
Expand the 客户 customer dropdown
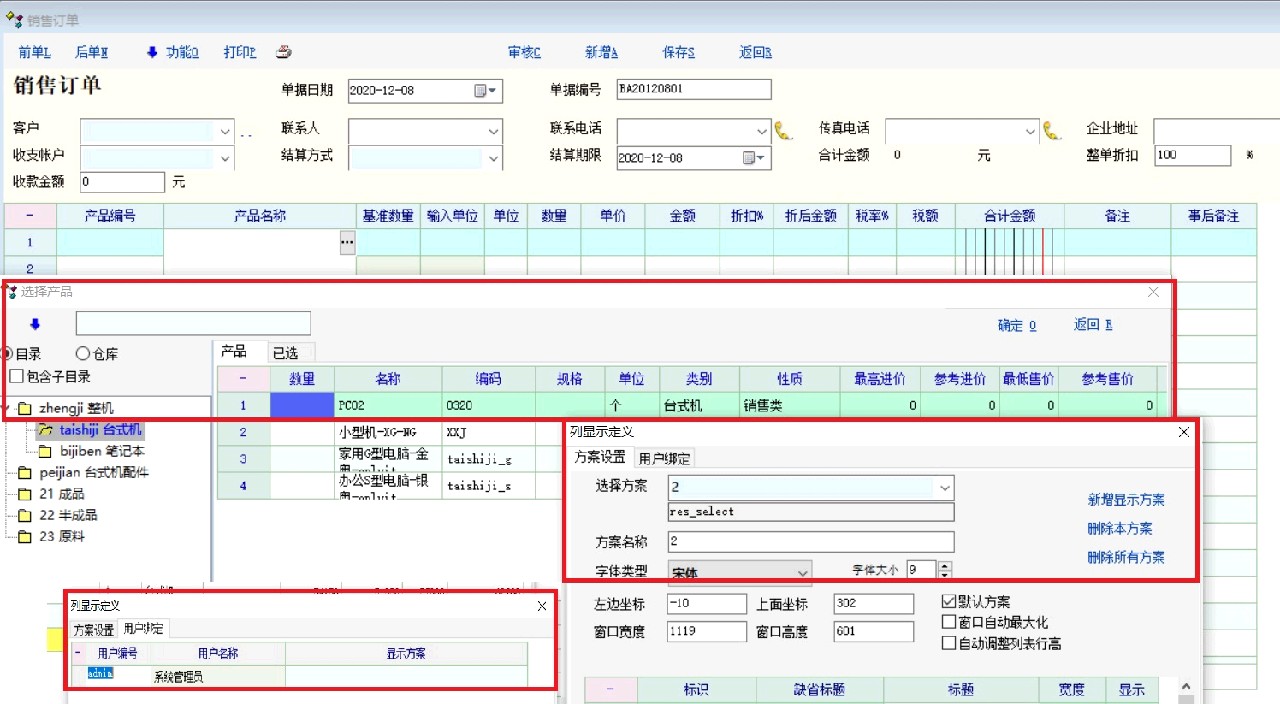[224, 131]
